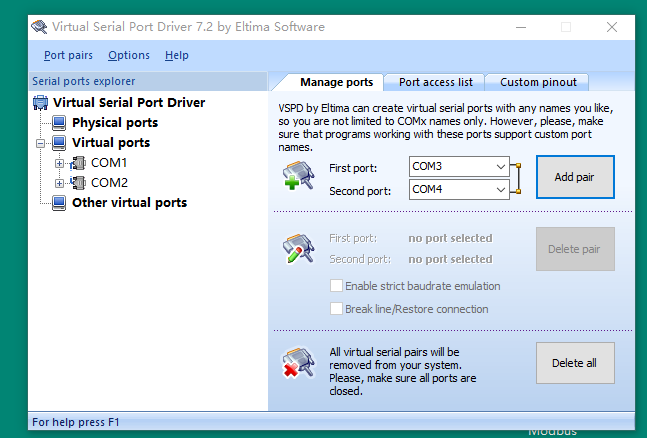647x438 pixels.
Task: Click the Delete pair button
Action: pos(575,249)
